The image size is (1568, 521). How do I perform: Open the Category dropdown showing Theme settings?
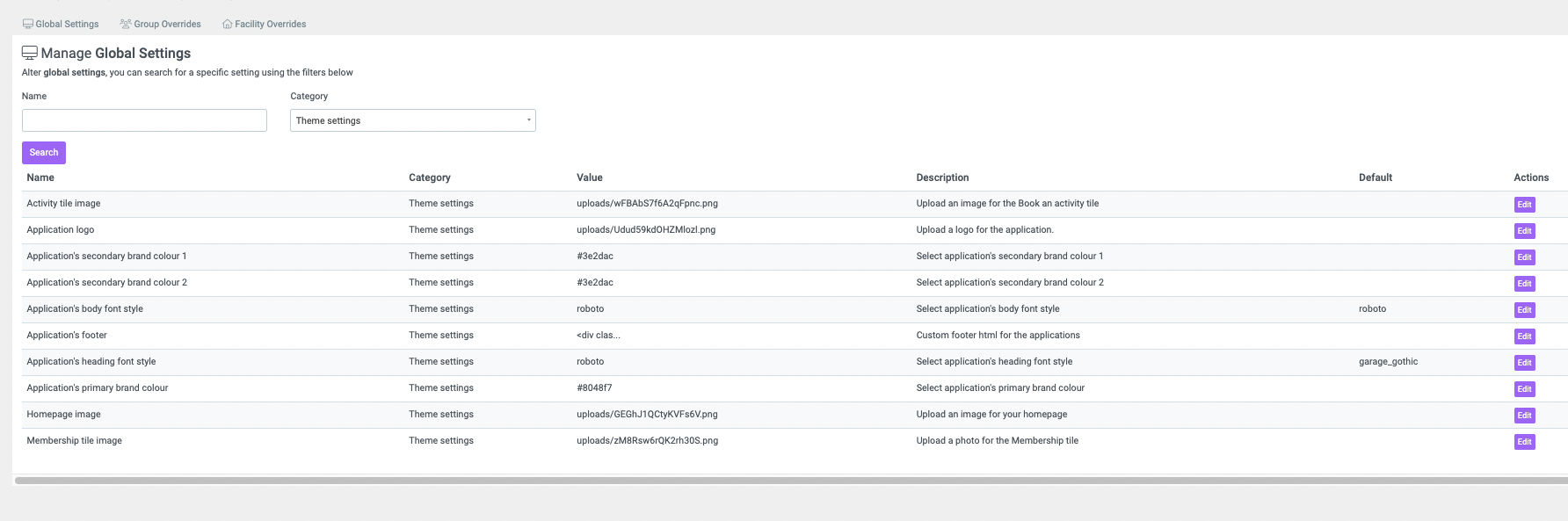(413, 120)
